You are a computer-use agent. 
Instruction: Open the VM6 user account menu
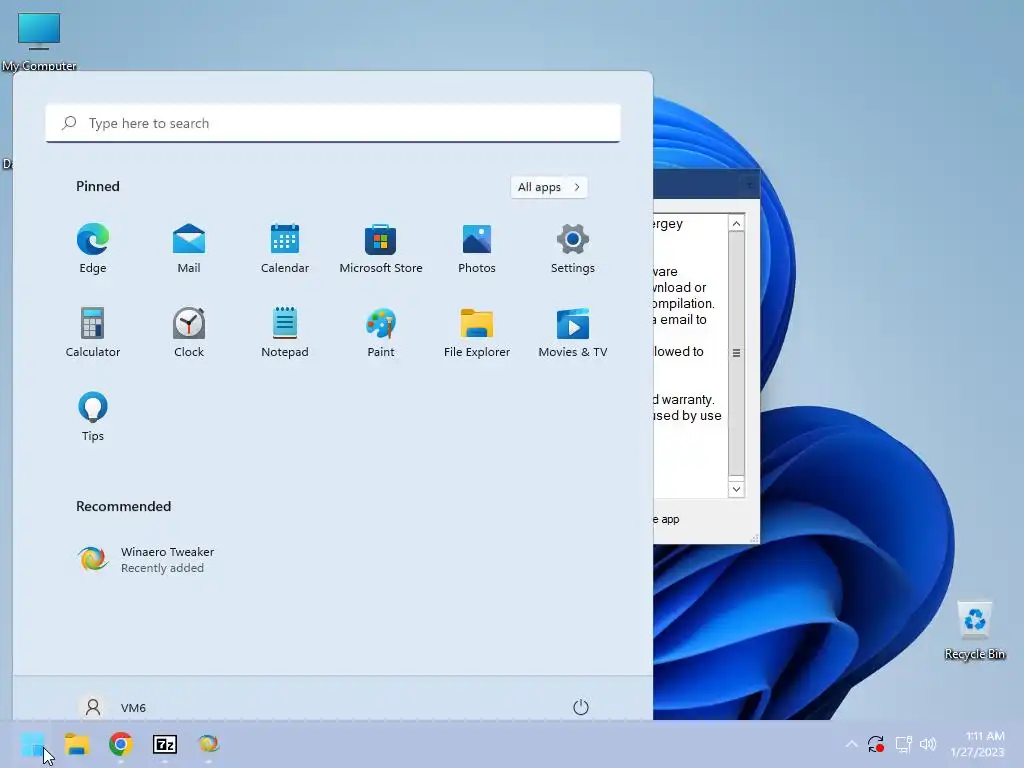click(112, 707)
